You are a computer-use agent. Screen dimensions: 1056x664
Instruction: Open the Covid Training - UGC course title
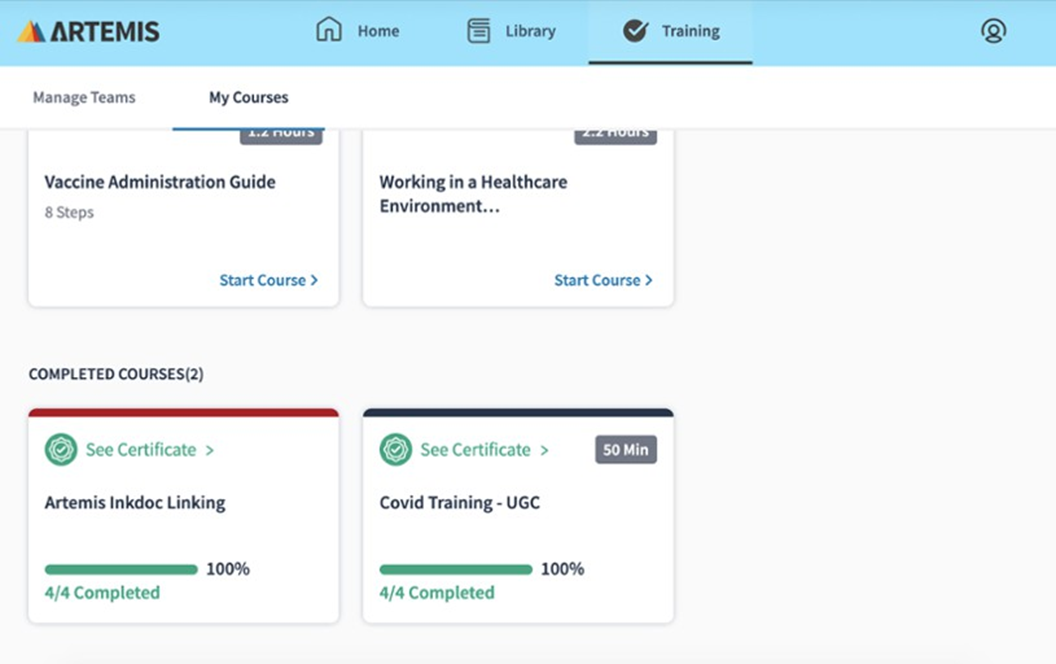[459, 502]
